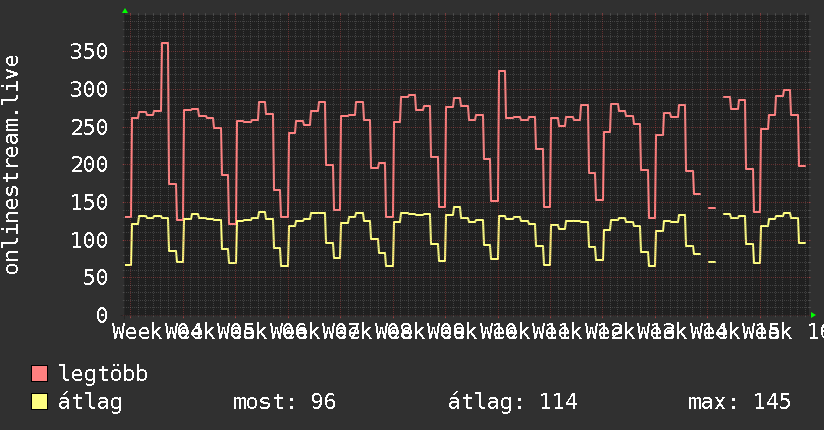The width and height of the screenshot is (824, 430).
Task: Click the yellow átlag legend swatch
Action: (39, 402)
